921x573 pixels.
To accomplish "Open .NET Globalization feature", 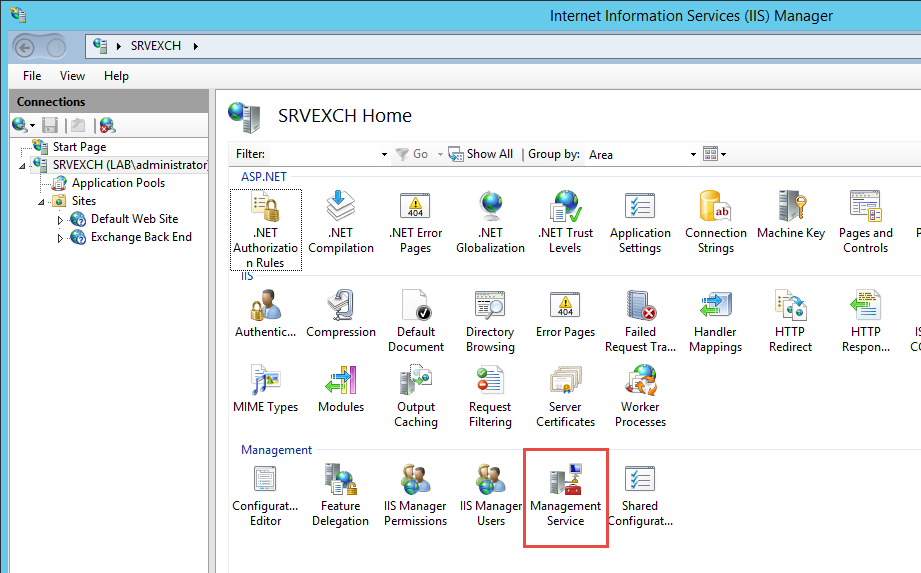I will [490, 223].
